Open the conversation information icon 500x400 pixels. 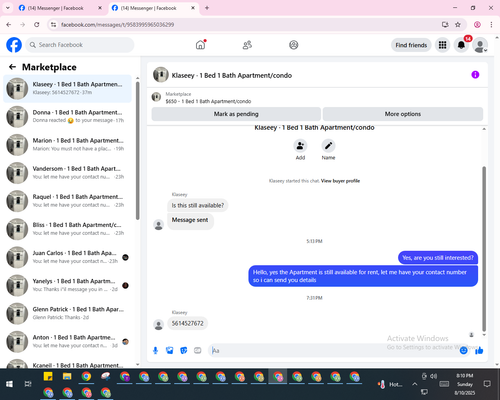pyautogui.click(x=475, y=75)
